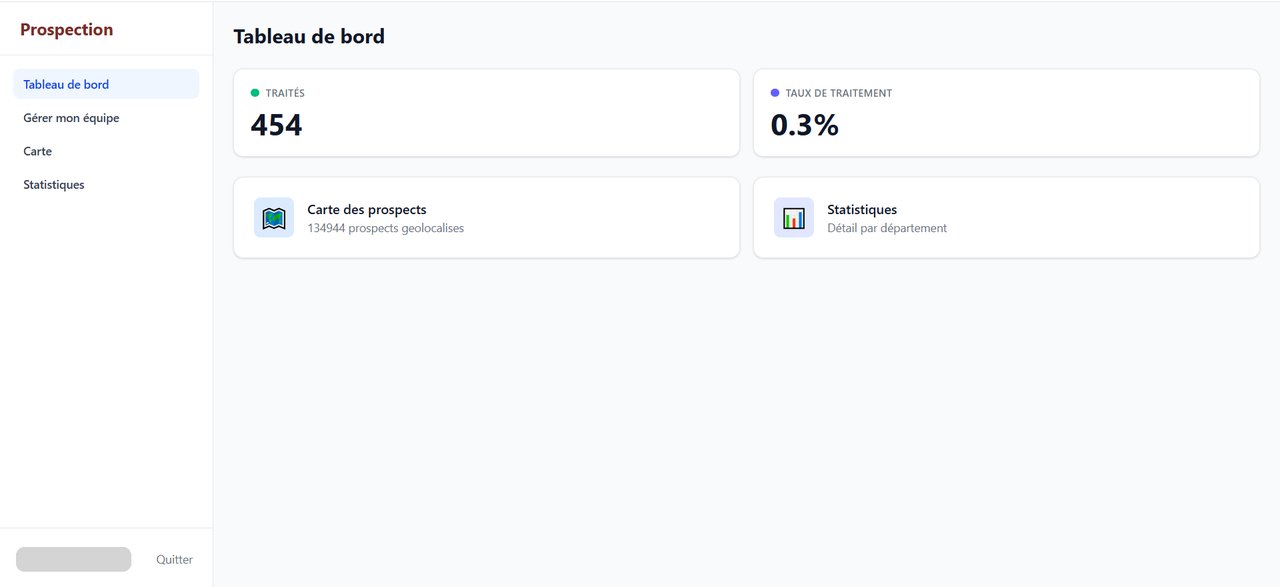This screenshot has width=1280, height=587.
Task: Click the Détail par département subtitle
Action: point(887,228)
